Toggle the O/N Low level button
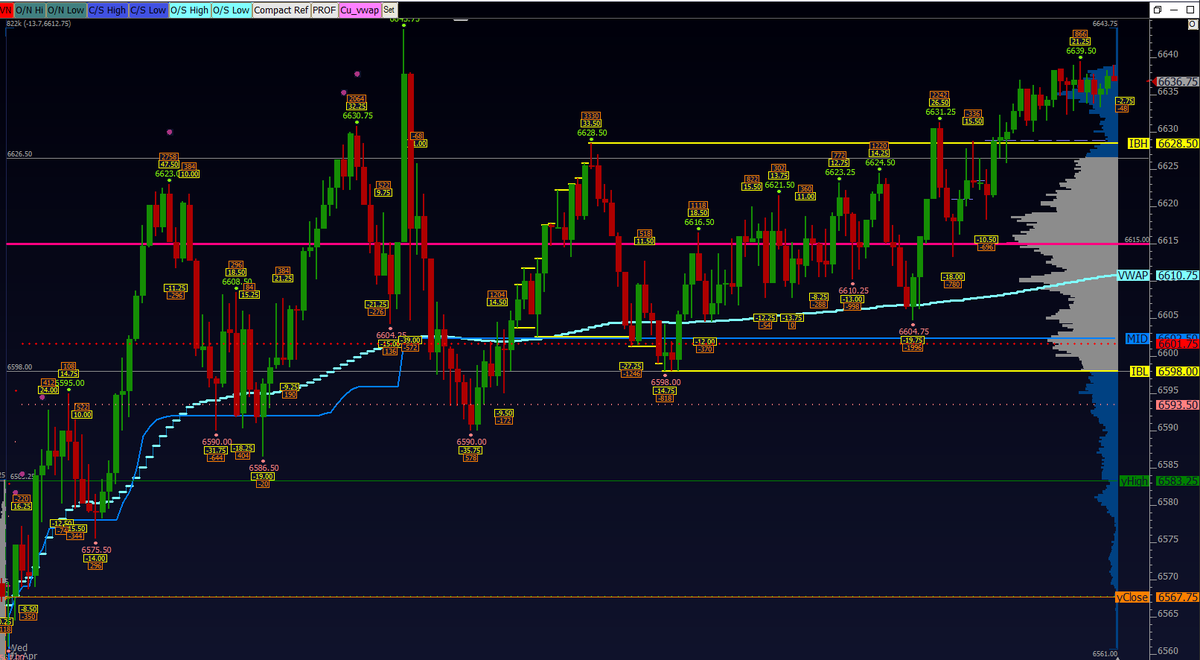The width and height of the screenshot is (1200, 660). (x=64, y=9)
